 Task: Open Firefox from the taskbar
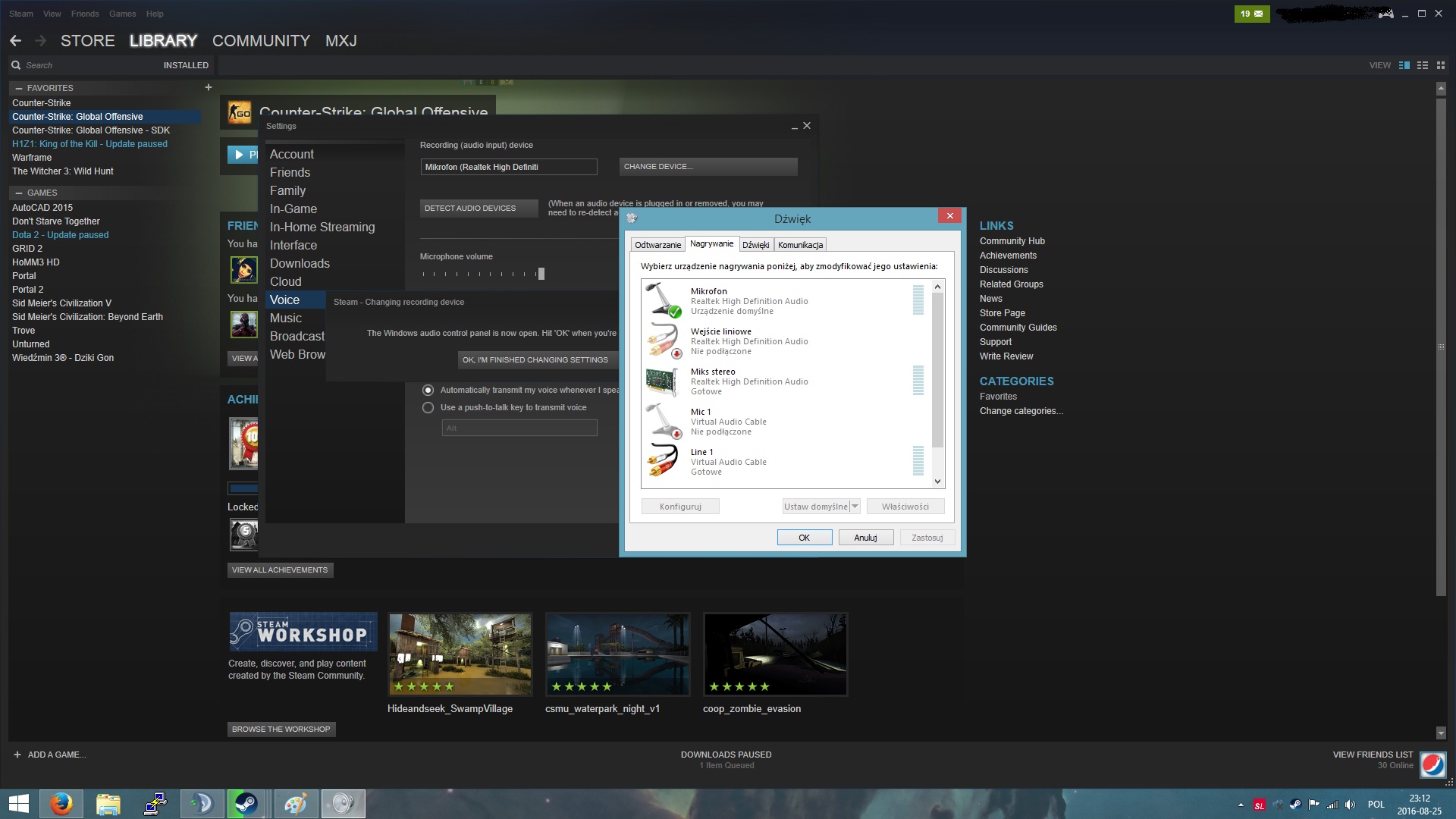coord(61,804)
